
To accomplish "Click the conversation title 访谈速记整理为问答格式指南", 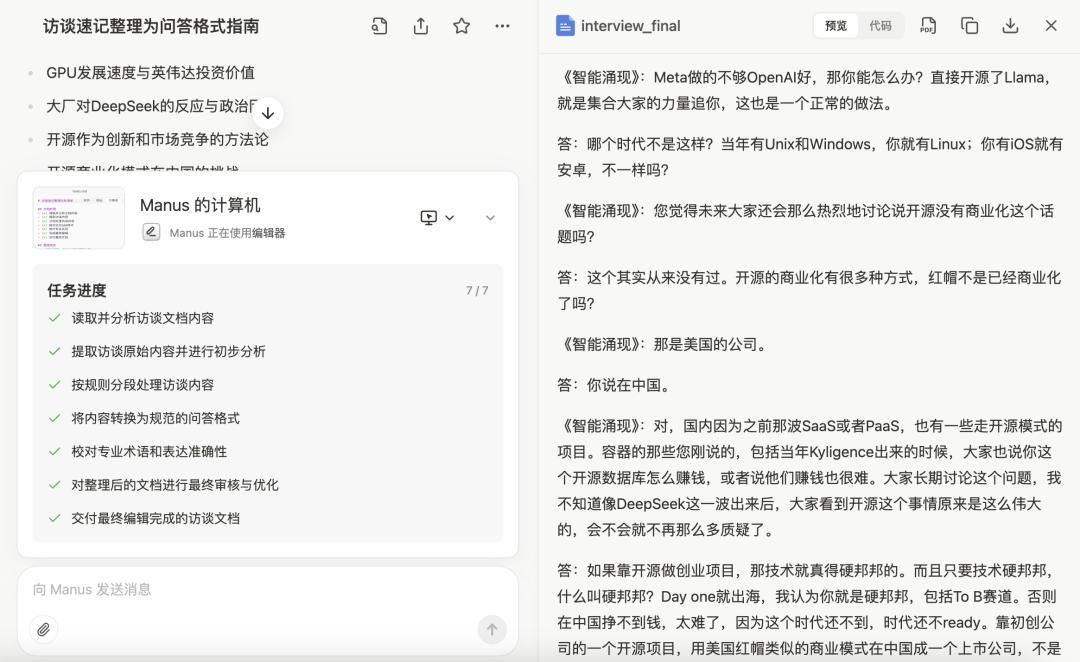I will point(151,26).
